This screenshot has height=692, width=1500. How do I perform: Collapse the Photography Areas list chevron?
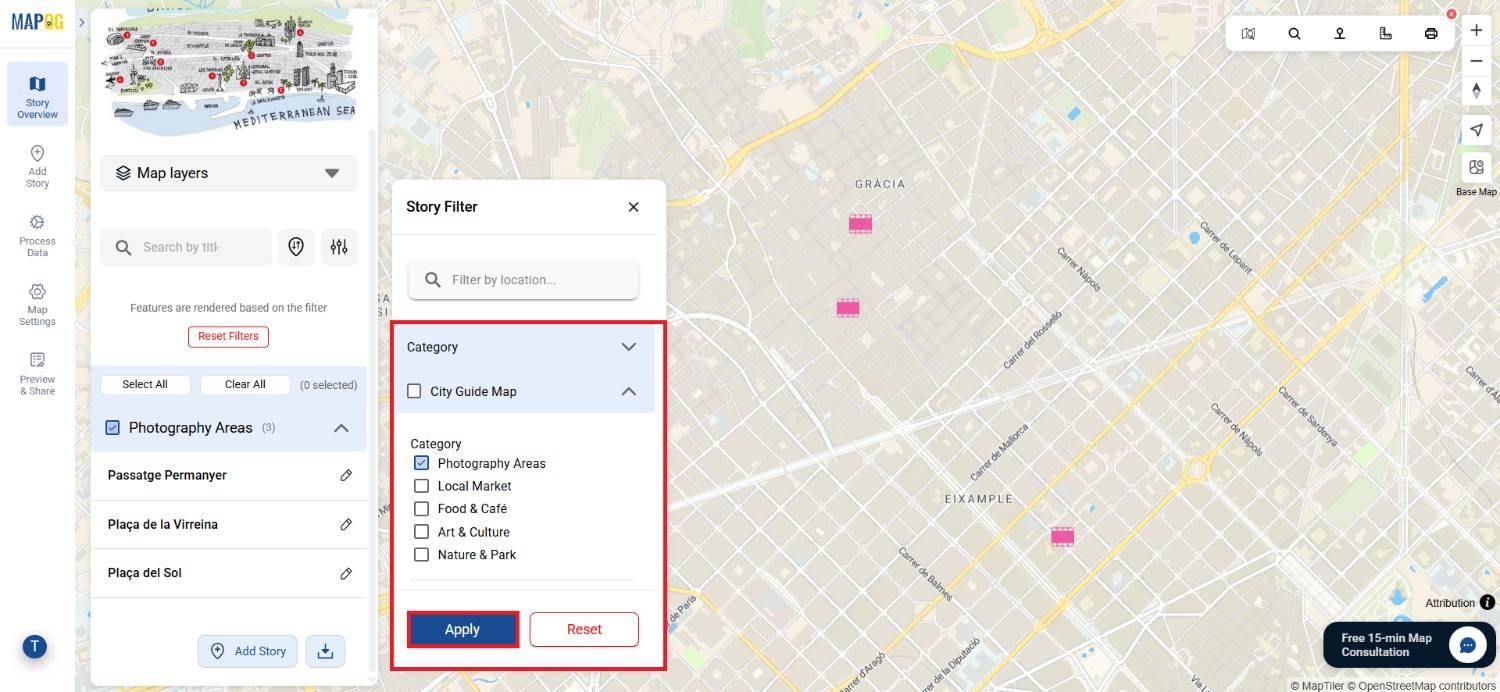[341, 428]
